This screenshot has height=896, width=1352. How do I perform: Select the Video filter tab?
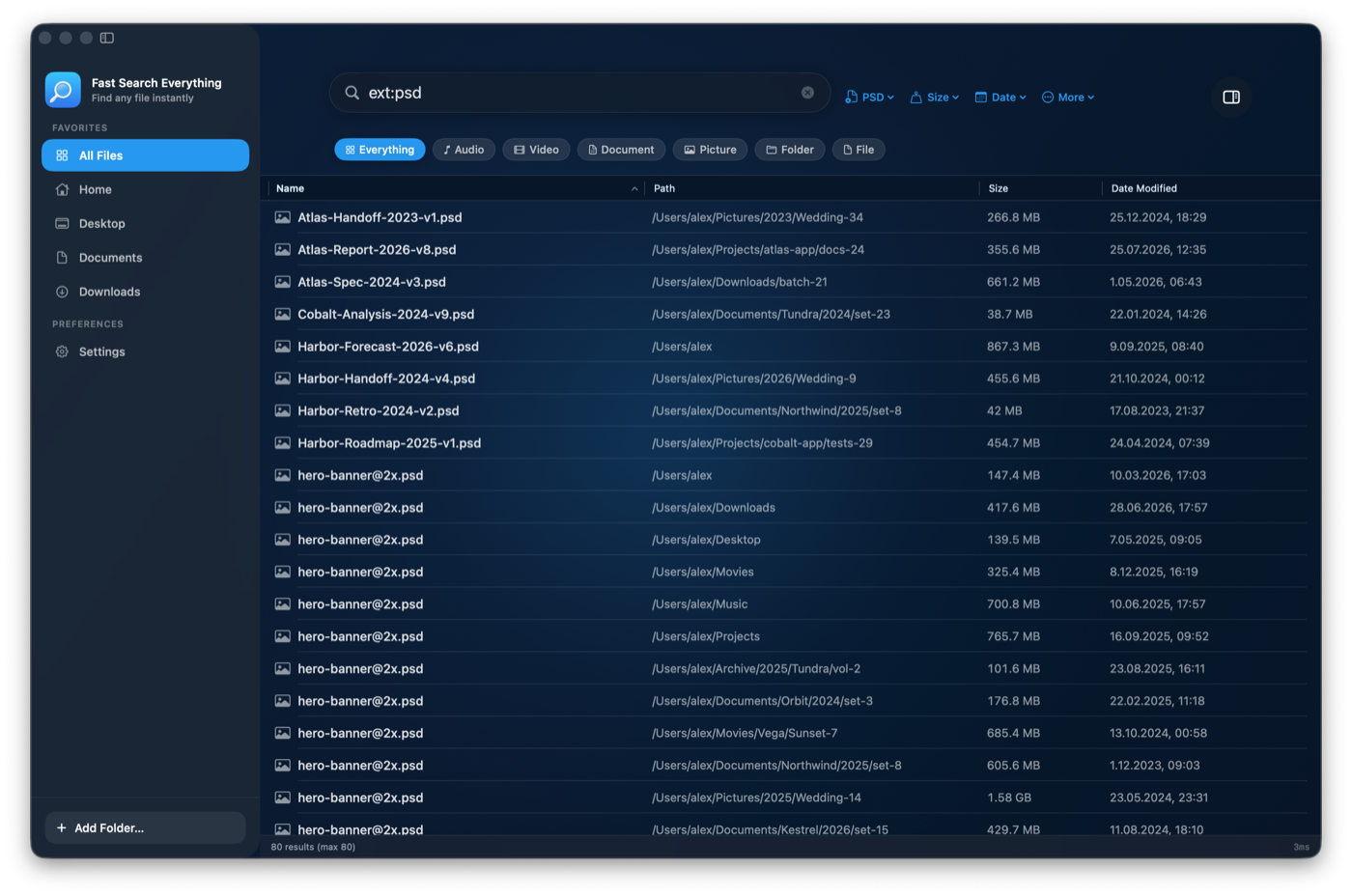536,150
